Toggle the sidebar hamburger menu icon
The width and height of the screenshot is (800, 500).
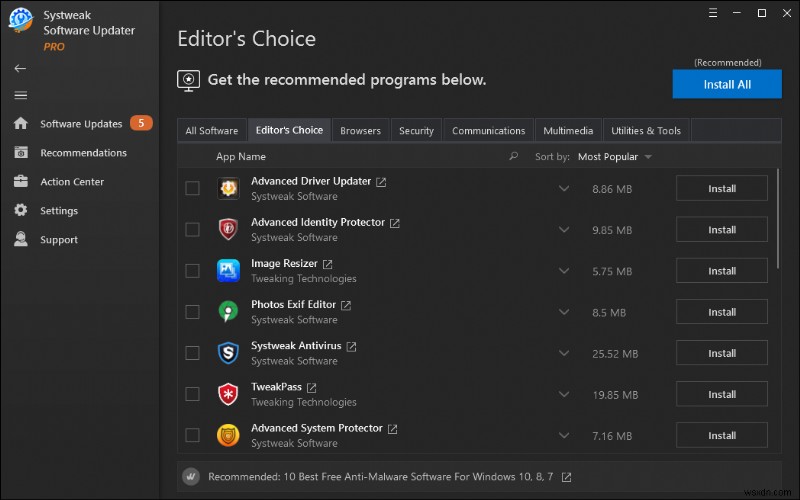20,95
